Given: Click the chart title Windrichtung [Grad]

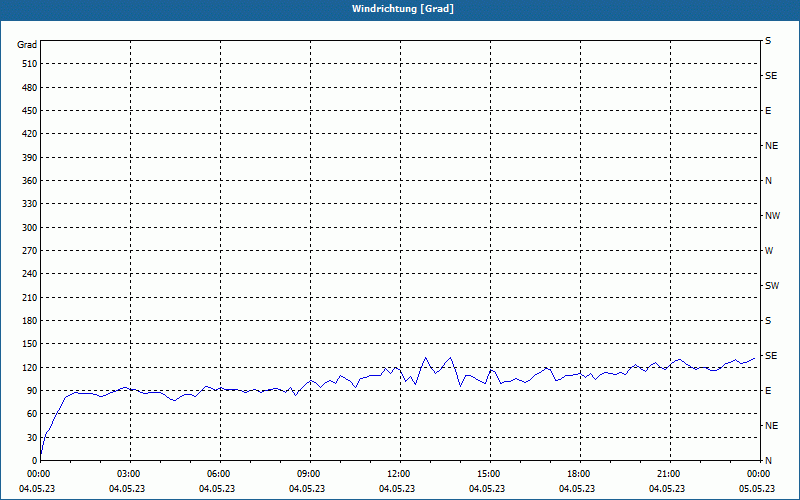Looking at the screenshot, I should coord(403,9).
